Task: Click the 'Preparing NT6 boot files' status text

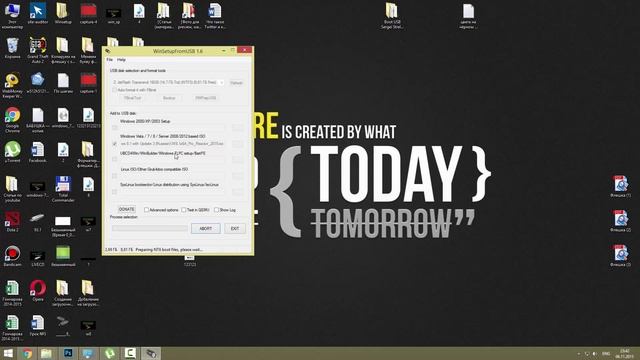Action: point(169,249)
